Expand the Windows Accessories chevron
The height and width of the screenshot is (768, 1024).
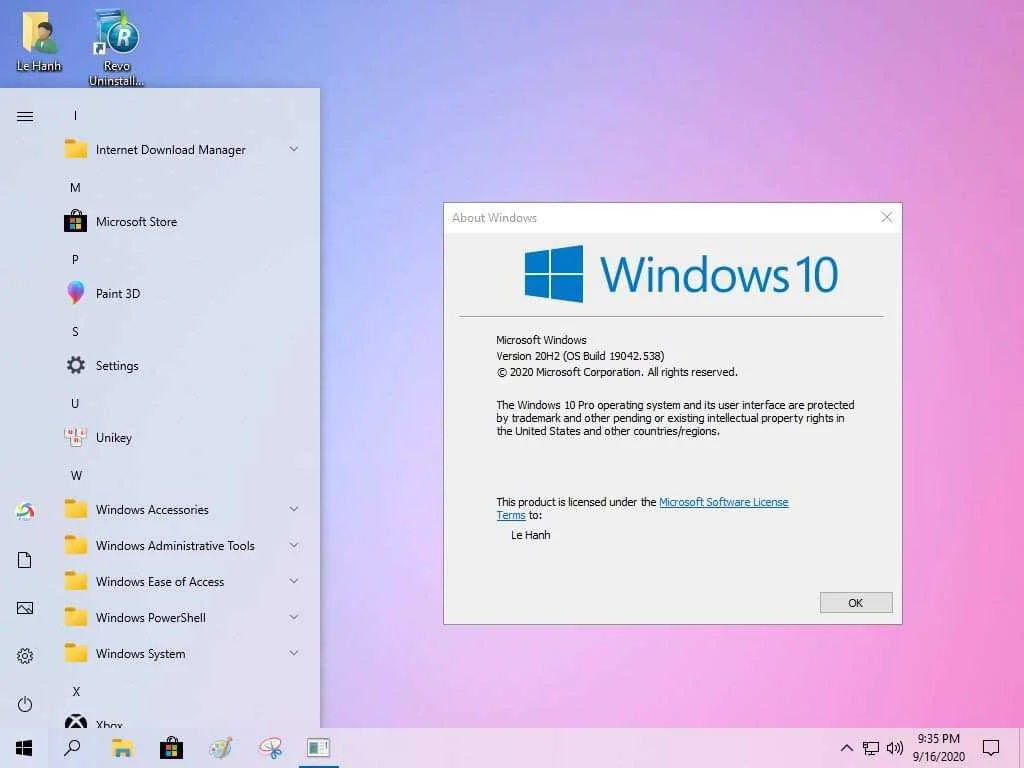click(294, 509)
